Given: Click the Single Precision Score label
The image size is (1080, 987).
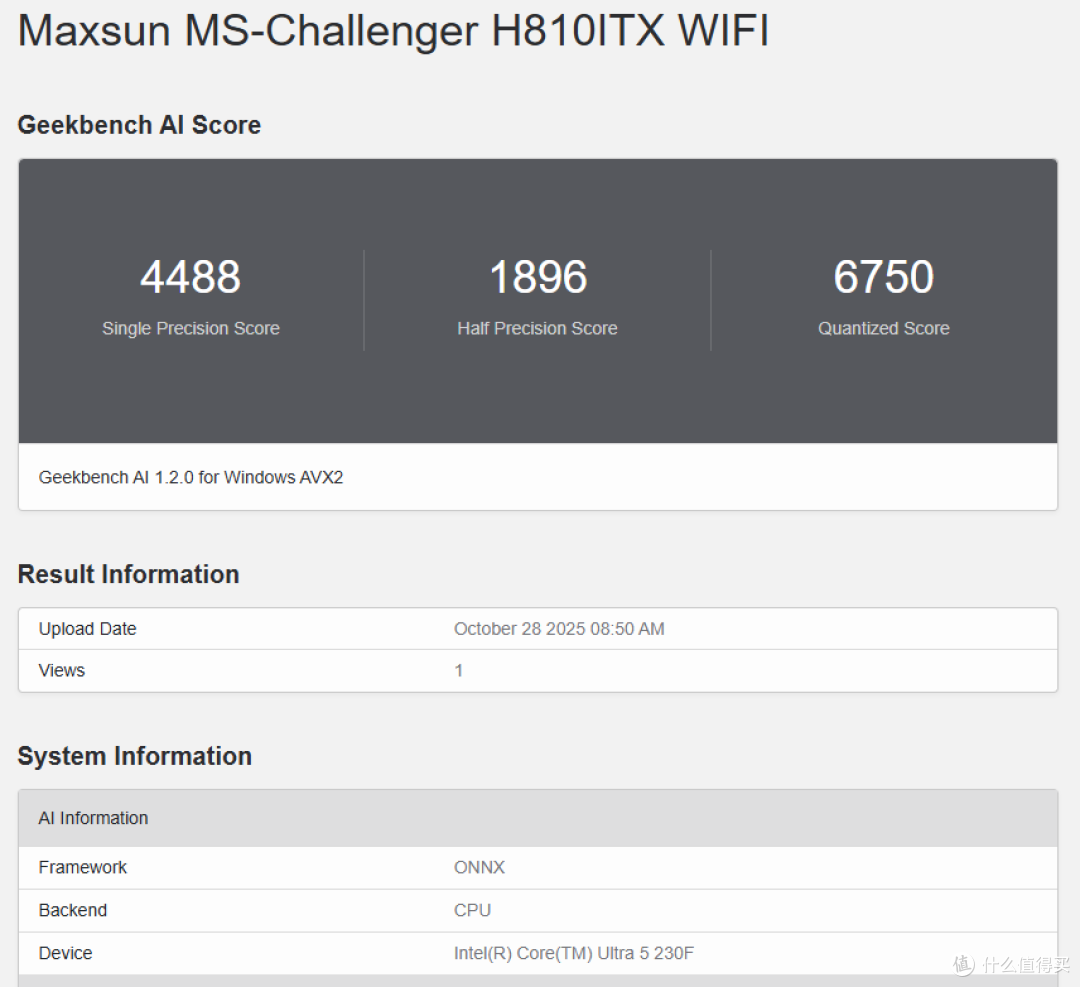Looking at the screenshot, I should point(191,329).
